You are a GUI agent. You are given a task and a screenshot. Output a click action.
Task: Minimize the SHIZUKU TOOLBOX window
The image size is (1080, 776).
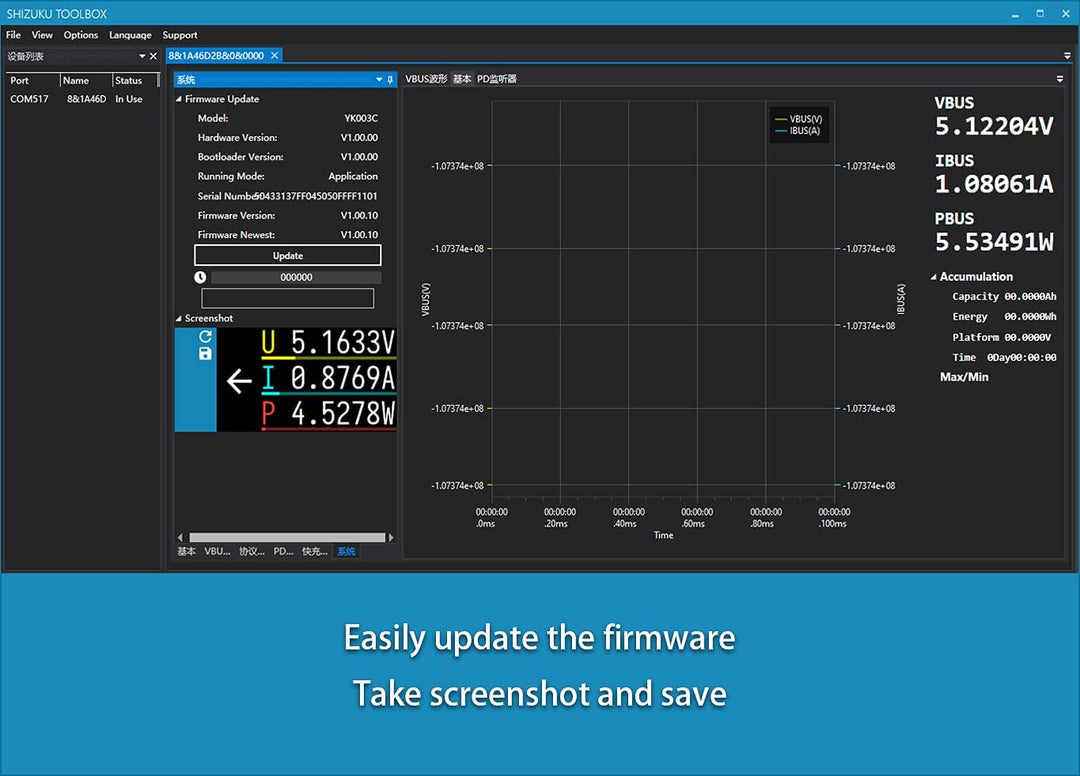point(1015,14)
